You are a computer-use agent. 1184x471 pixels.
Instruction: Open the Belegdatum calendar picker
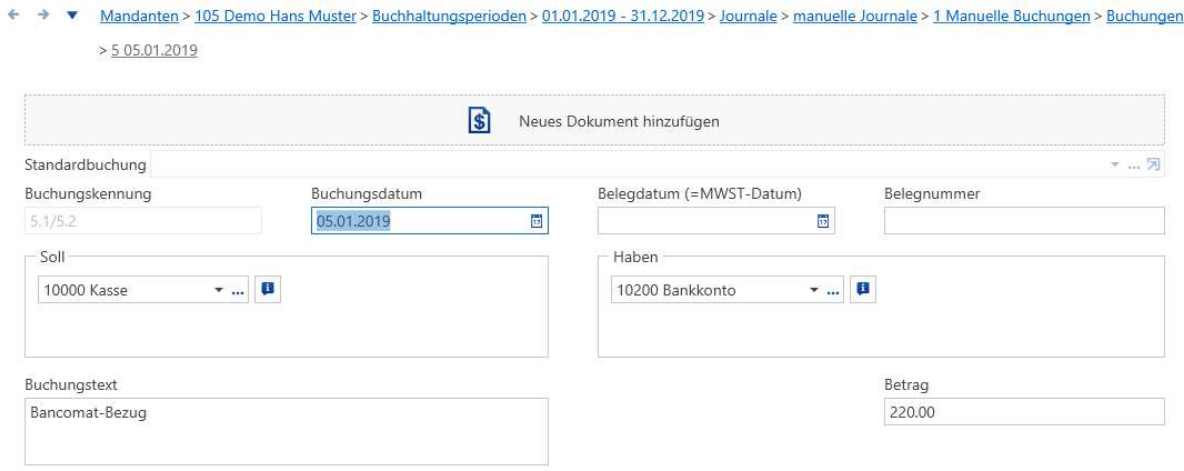click(x=823, y=221)
